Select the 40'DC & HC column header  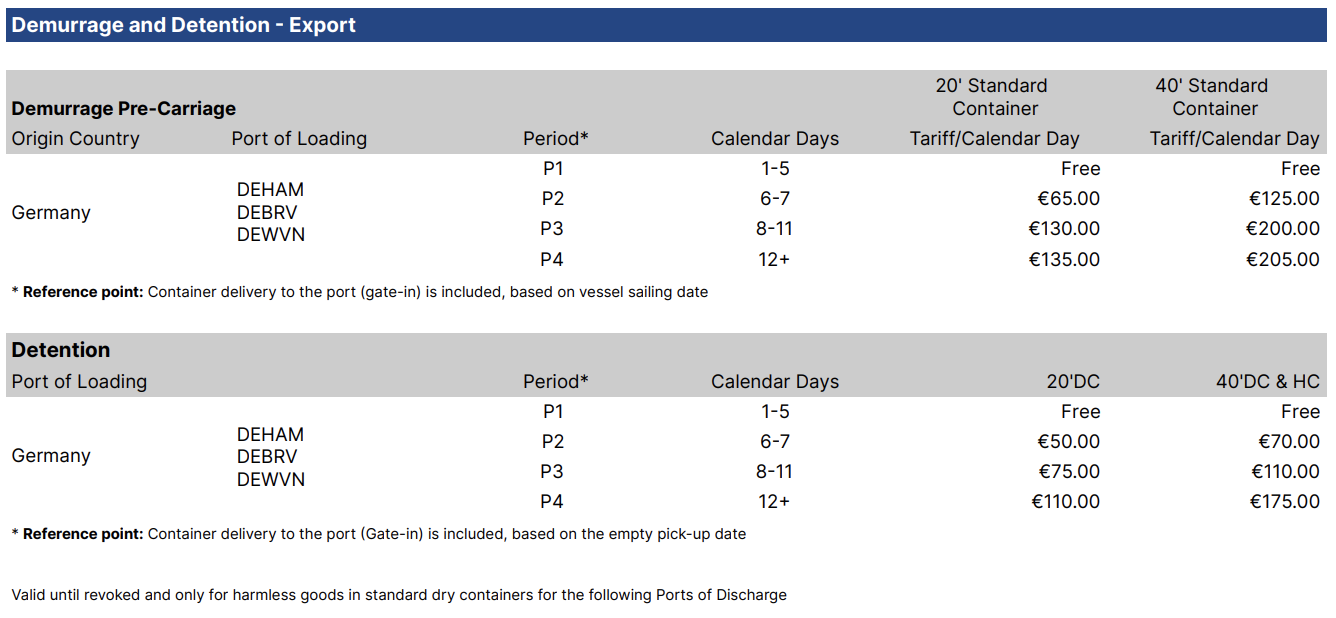pos(1268,381)
